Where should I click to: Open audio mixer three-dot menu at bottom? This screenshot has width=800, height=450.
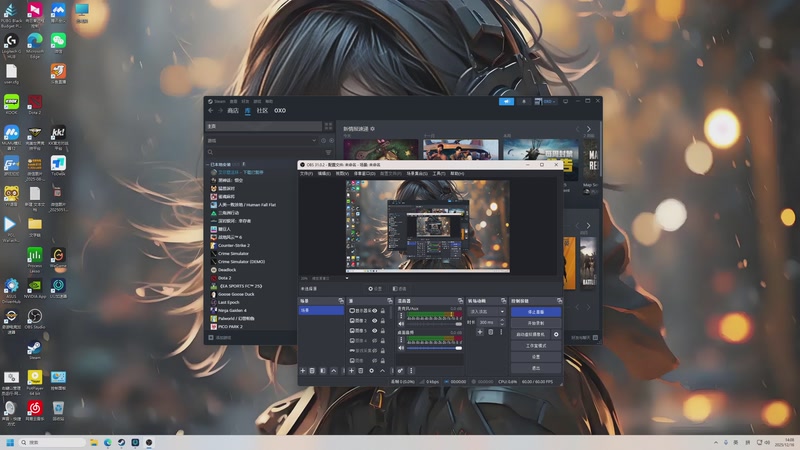(x=411, y=371)
